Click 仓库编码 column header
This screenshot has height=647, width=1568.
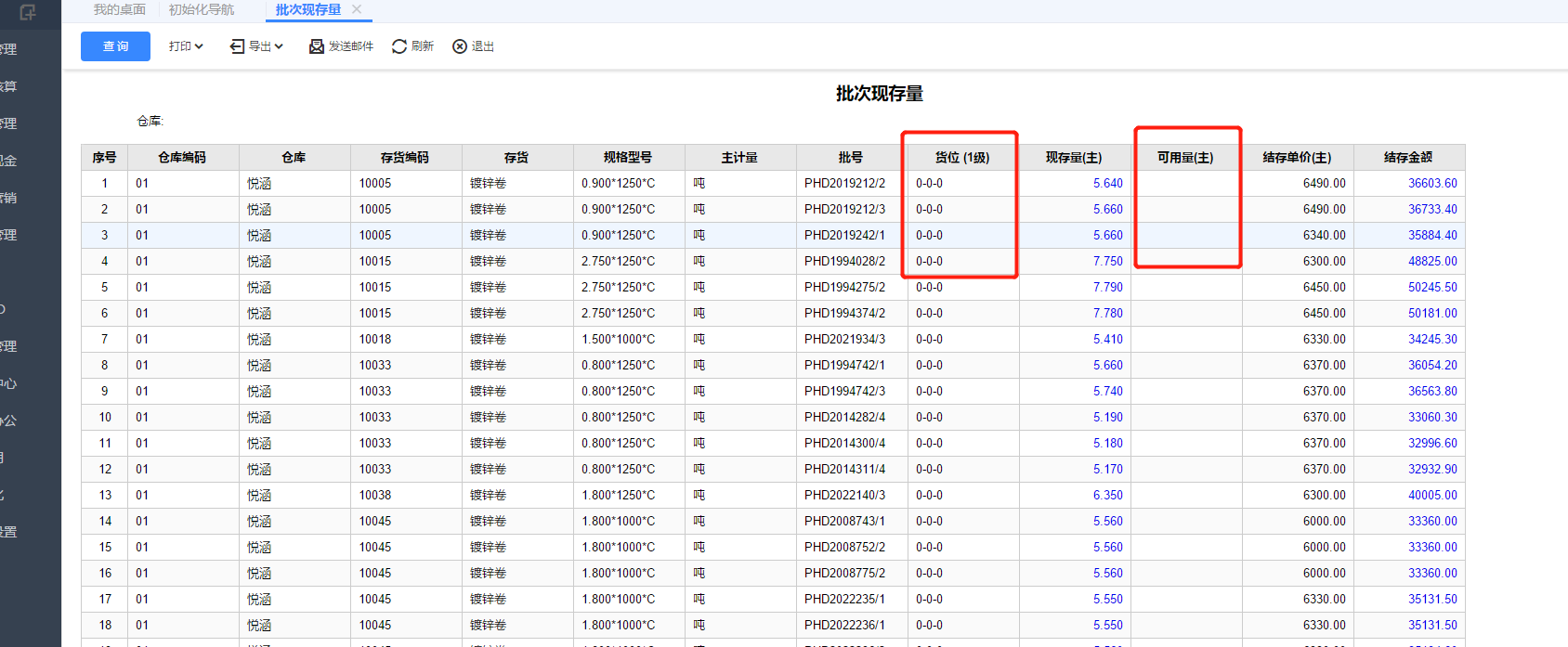(x=183, y=158)
